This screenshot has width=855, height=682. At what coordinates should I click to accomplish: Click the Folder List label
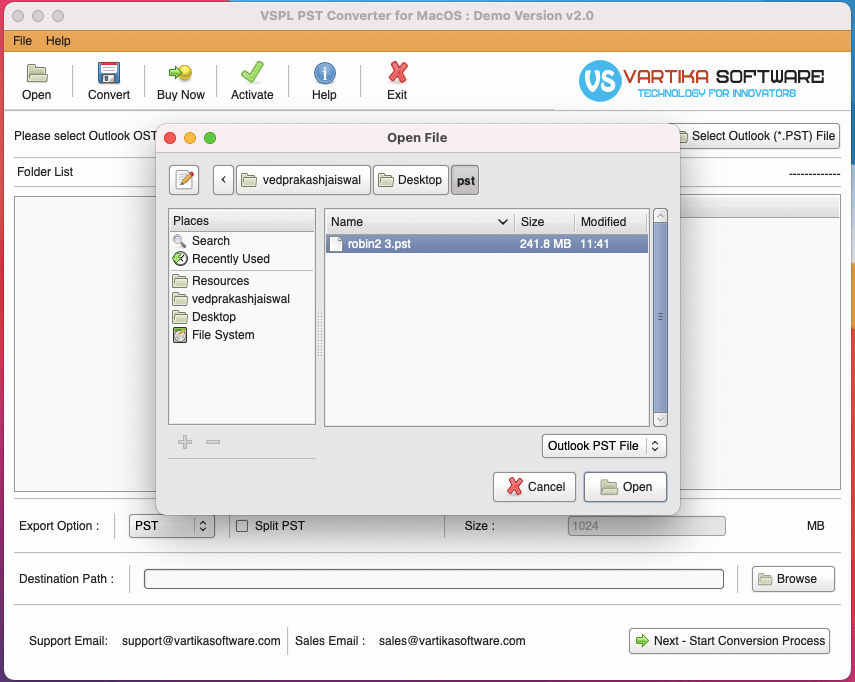(x=45, y=172)
